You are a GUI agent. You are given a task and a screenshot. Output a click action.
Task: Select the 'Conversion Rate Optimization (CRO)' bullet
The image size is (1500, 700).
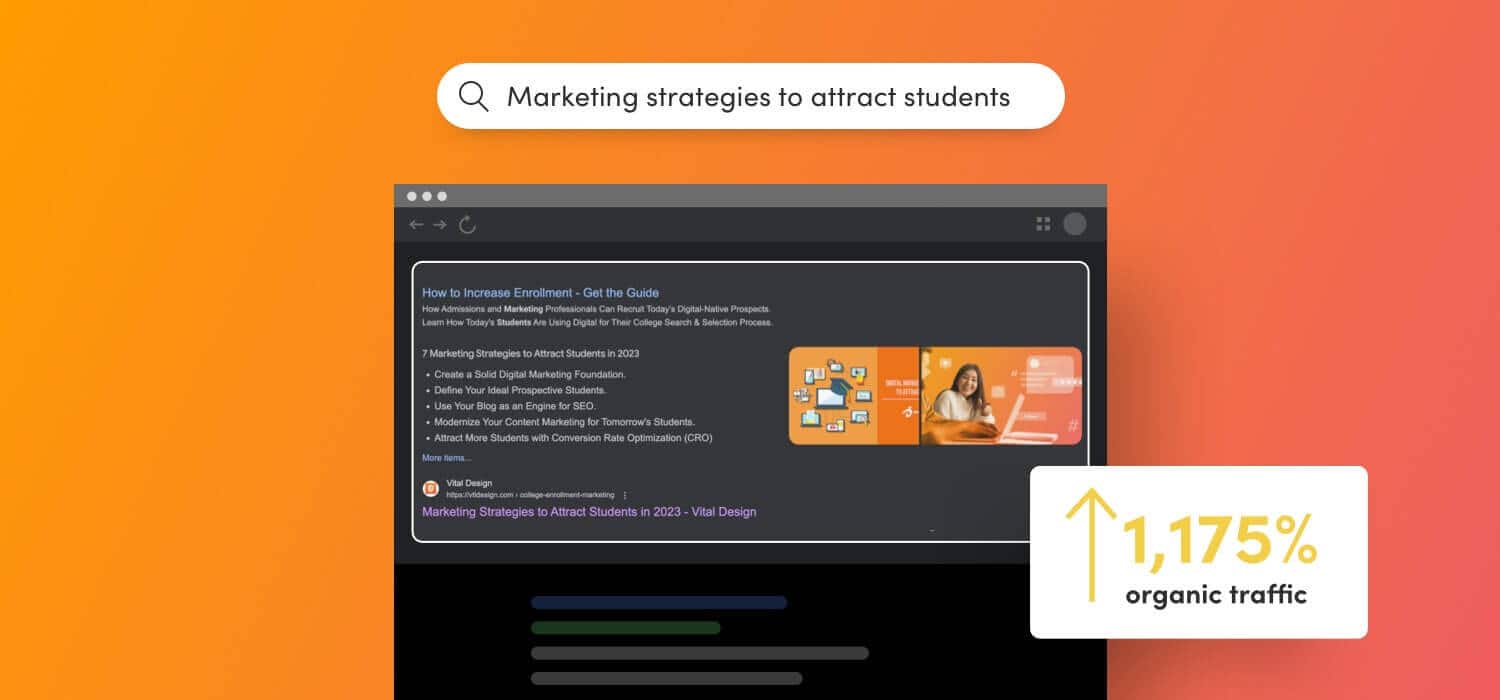pos(573,438)
